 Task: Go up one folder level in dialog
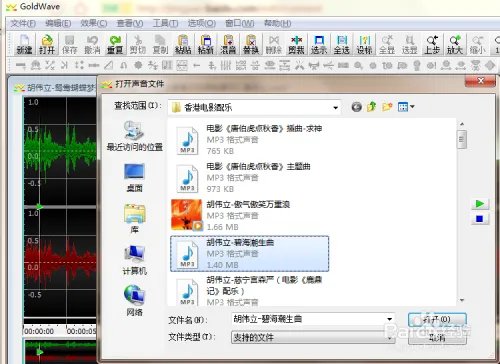click(x=372, y=107)
